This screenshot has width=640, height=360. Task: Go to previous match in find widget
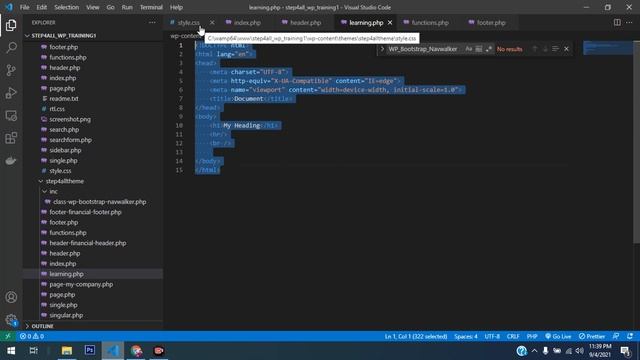[535, 49]
